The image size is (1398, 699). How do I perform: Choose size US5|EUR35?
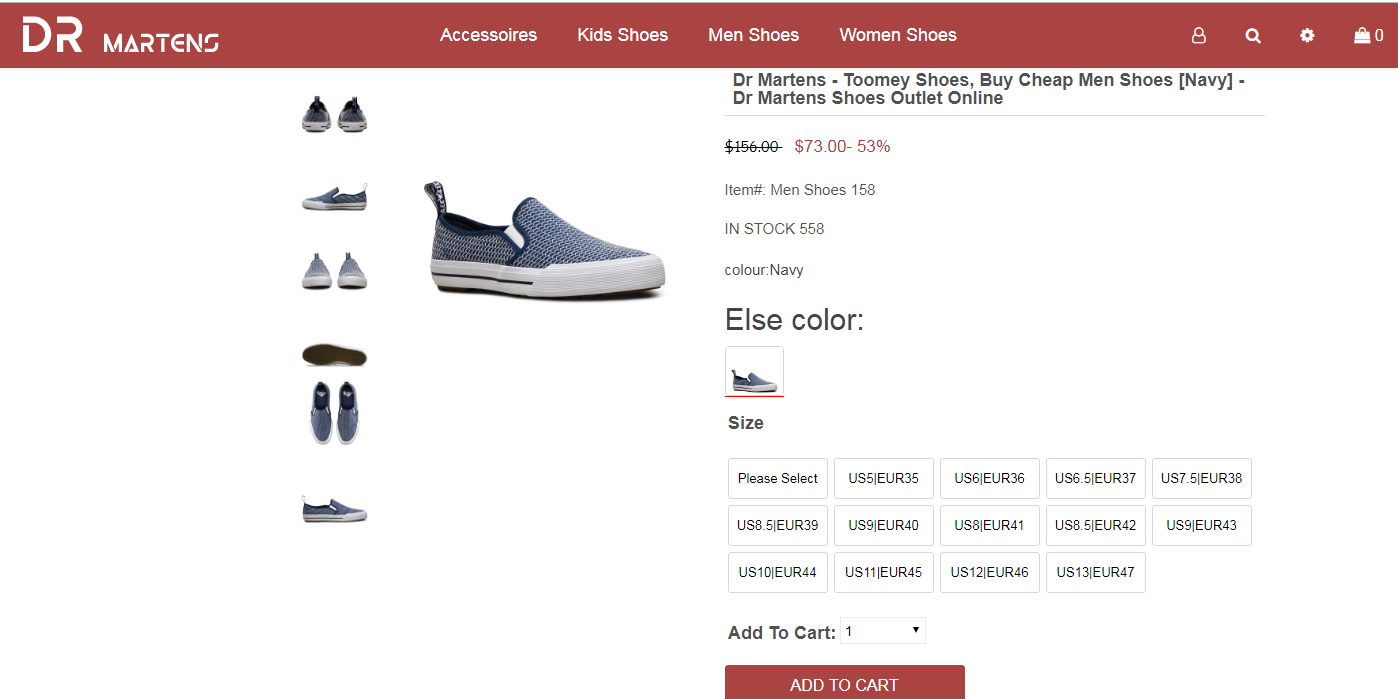883,478
